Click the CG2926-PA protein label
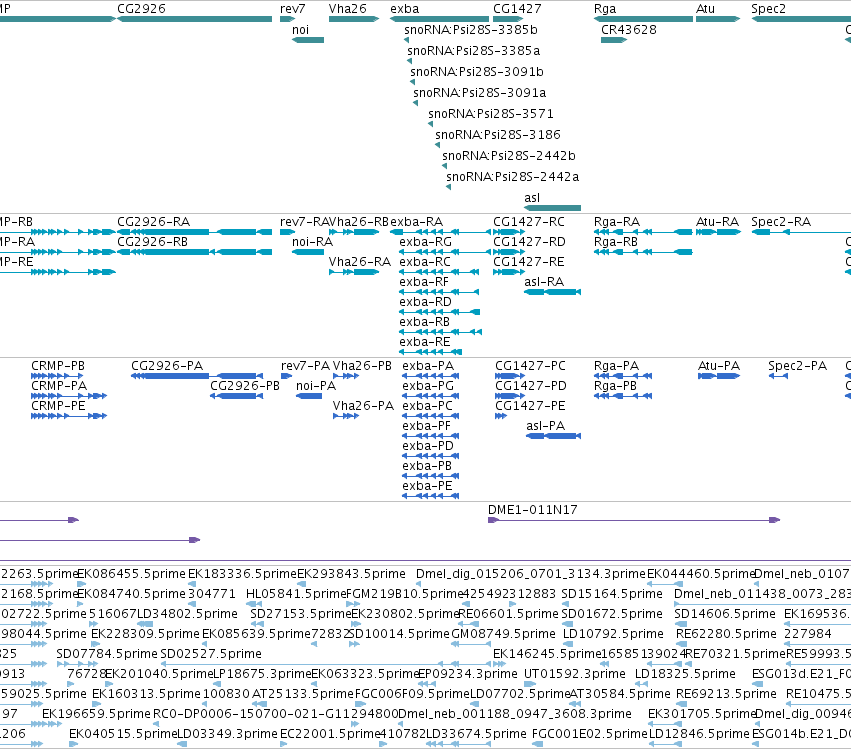Viewport: 851px width, 749px height. tap(167, 366)
